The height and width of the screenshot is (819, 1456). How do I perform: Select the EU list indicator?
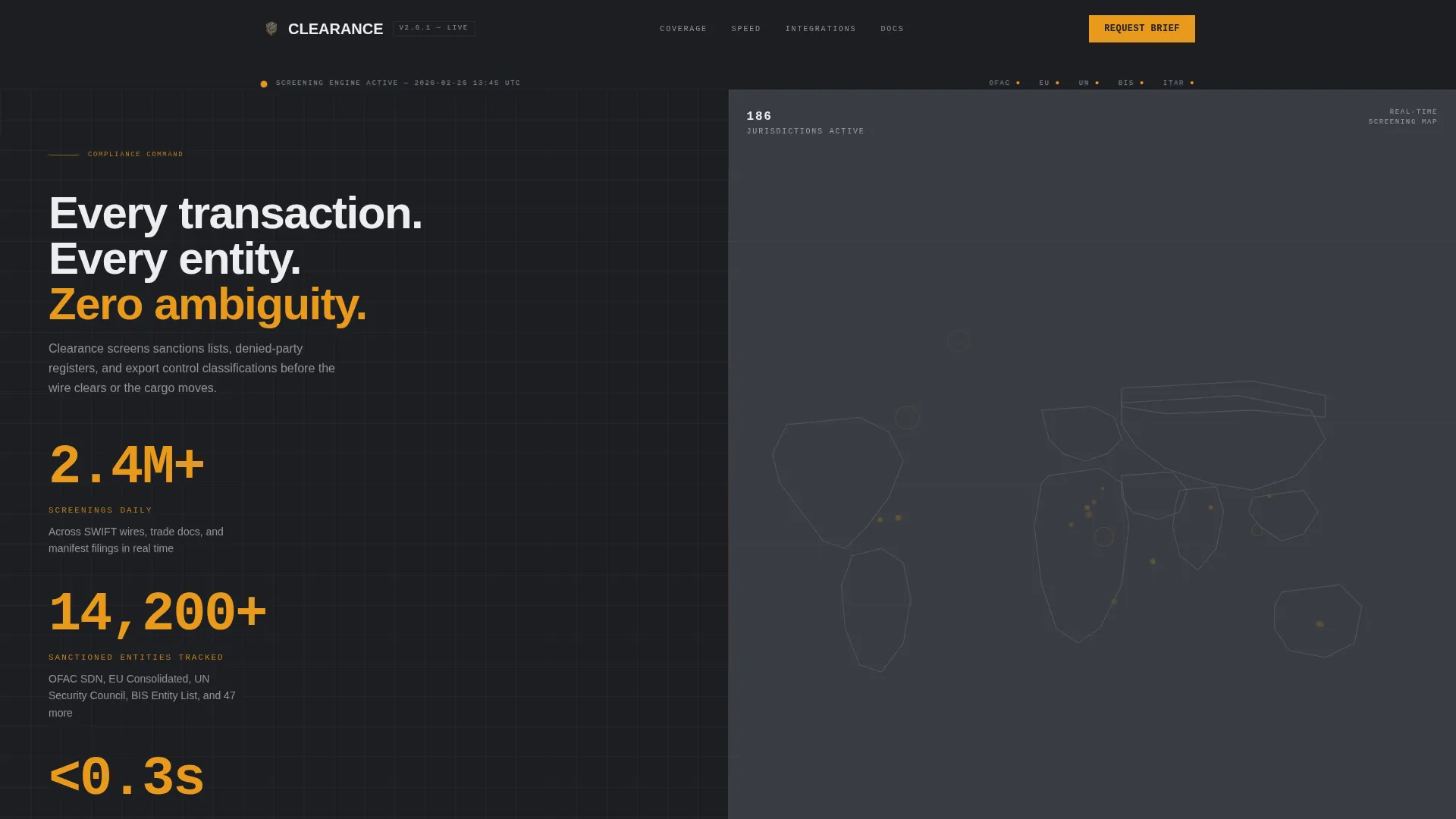[1049, 83]
